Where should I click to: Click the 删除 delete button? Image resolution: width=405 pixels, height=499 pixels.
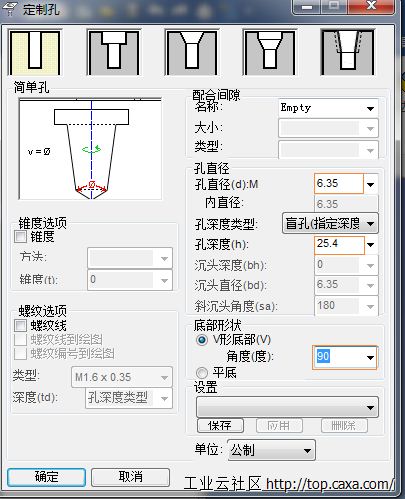pos(344,426)
